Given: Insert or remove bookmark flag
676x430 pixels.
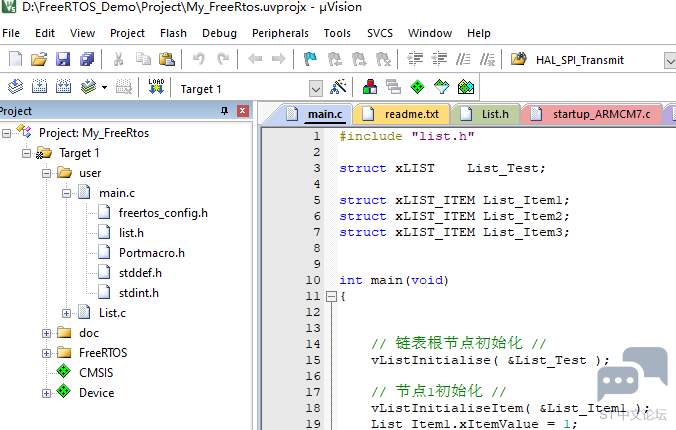Looking at the screenshot, I should tap(310, 59).
